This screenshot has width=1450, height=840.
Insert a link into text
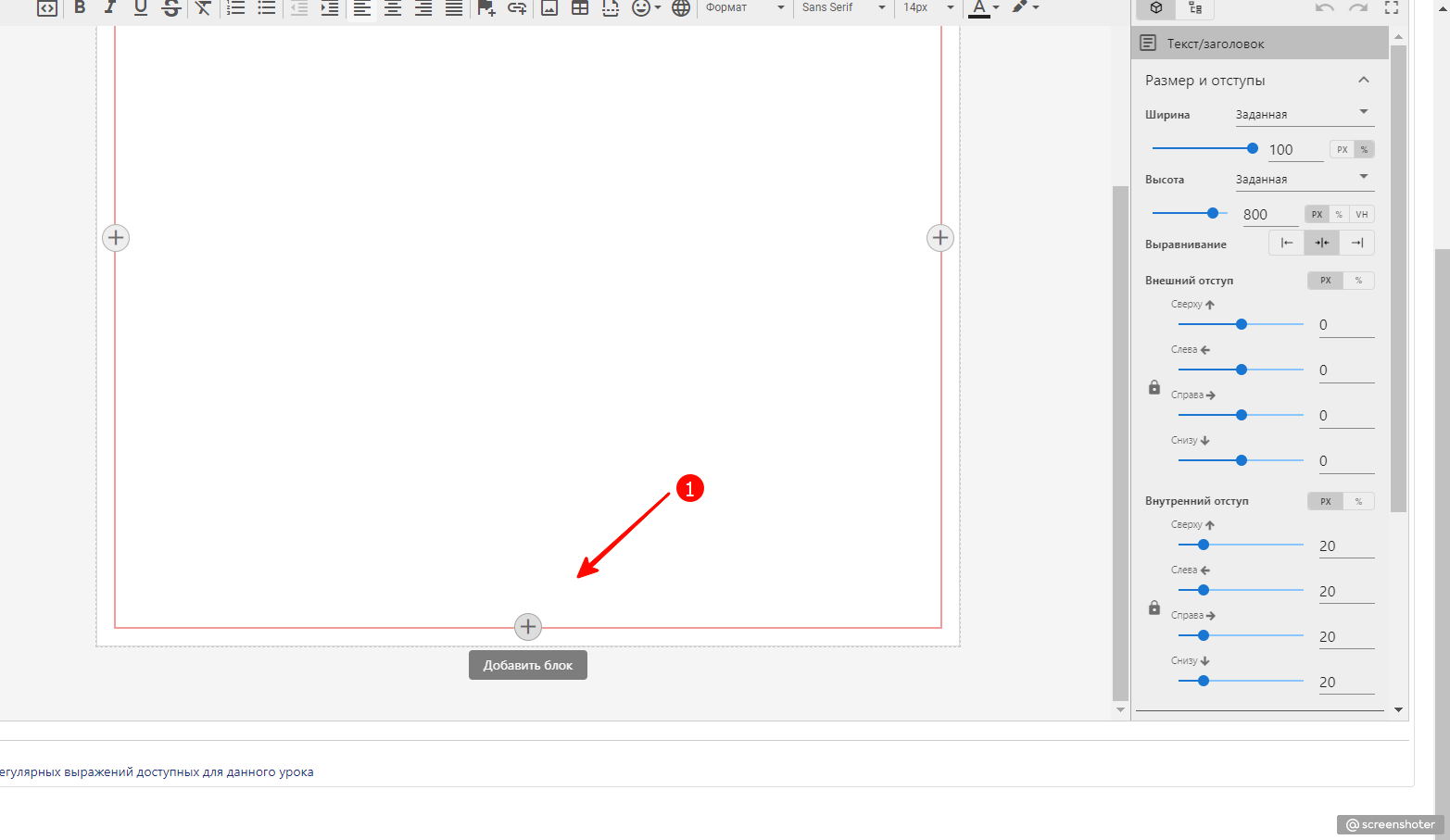517,8
